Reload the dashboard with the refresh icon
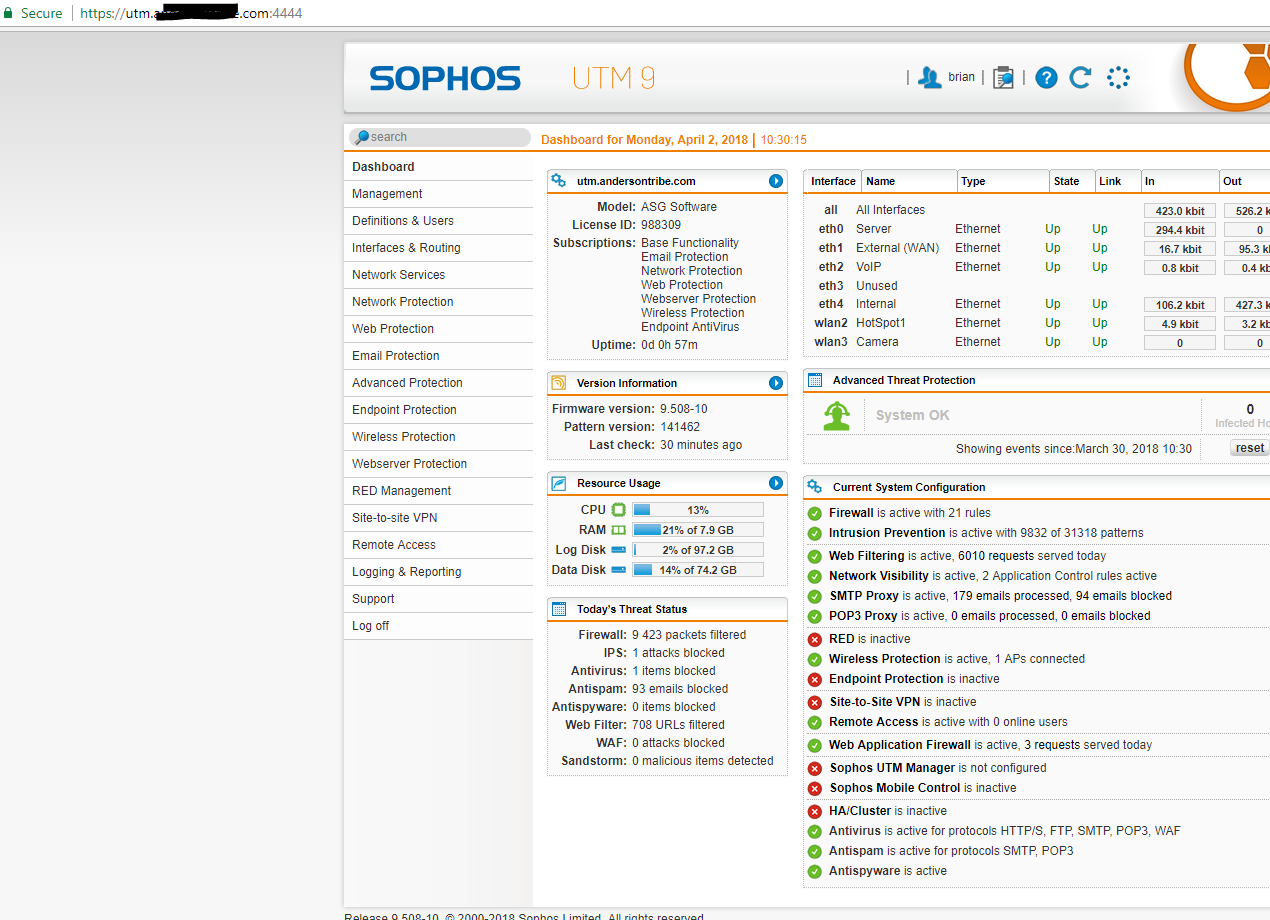This screenshot has width=1270, height=920. click(1080, 78)
